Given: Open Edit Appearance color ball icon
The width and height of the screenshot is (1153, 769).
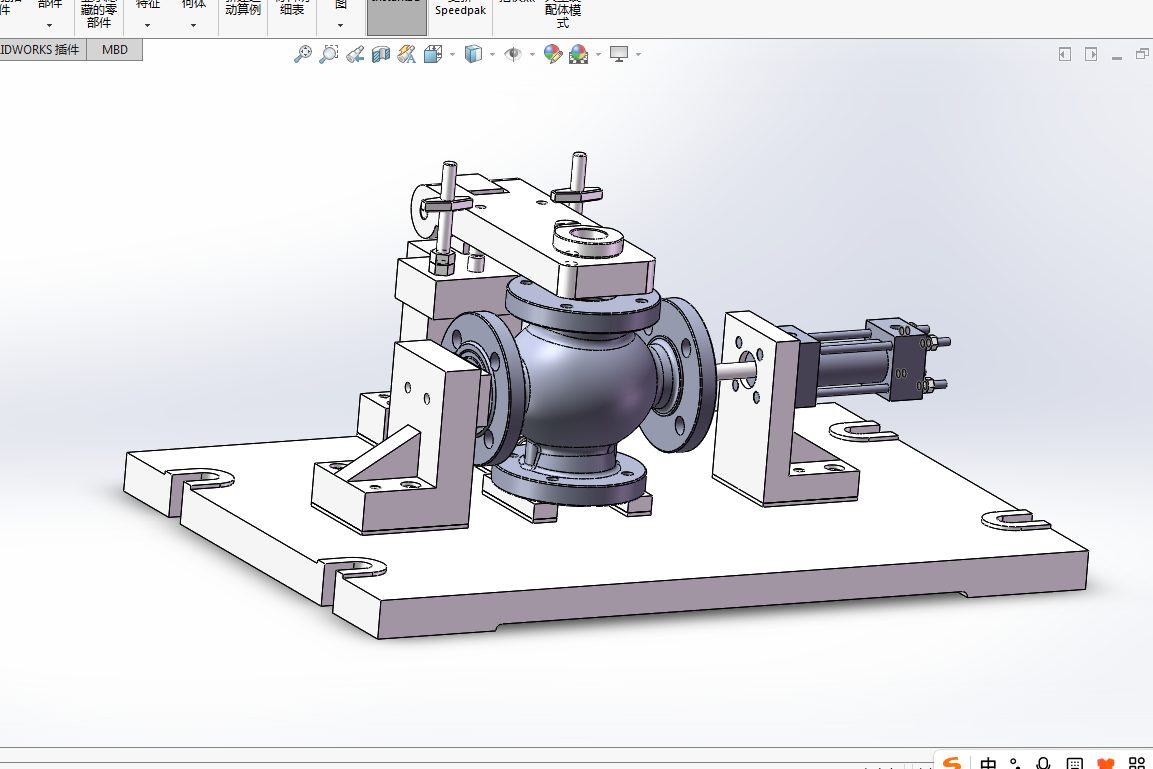Looking at the screenshot, I should 553,54.
